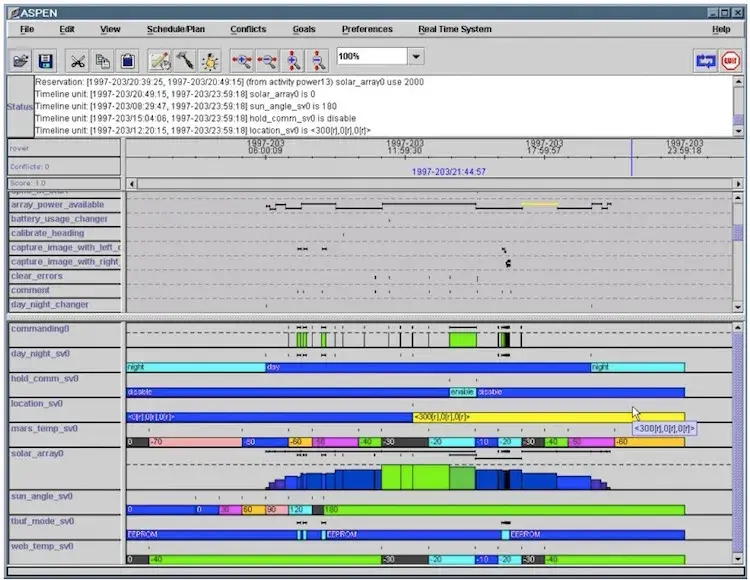Click the pencil edit schedule icon
The image size is (750, 580).
coord(160,61)
